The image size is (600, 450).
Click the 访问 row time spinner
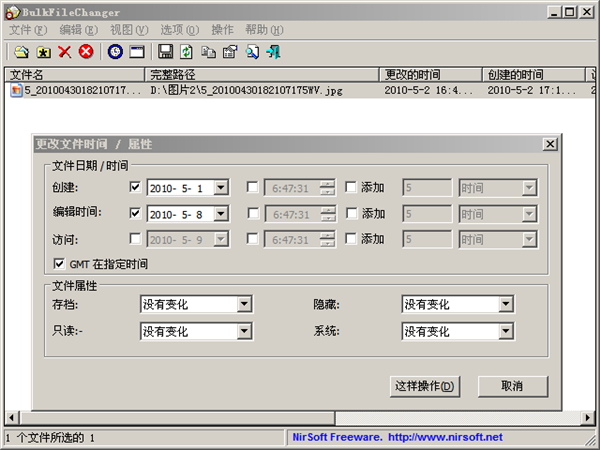(328, 240)
